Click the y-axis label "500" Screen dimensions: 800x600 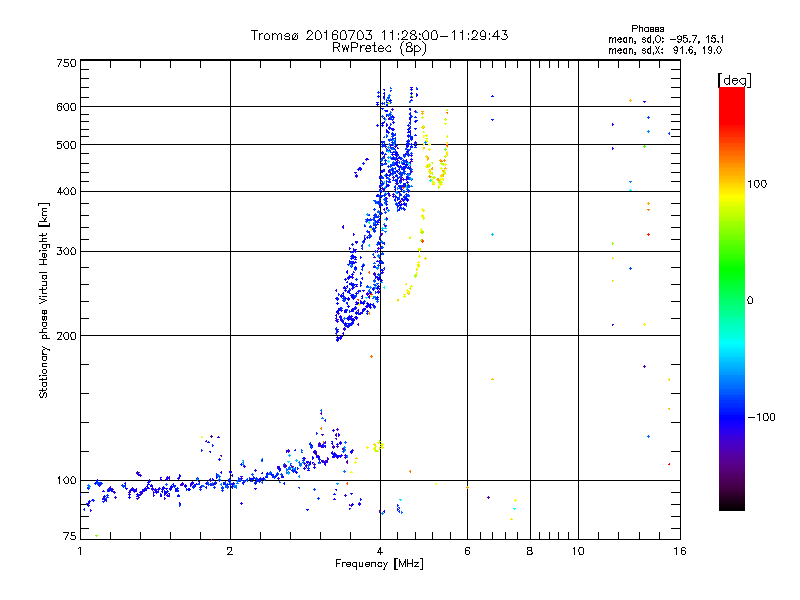click(x=66, y=145)
